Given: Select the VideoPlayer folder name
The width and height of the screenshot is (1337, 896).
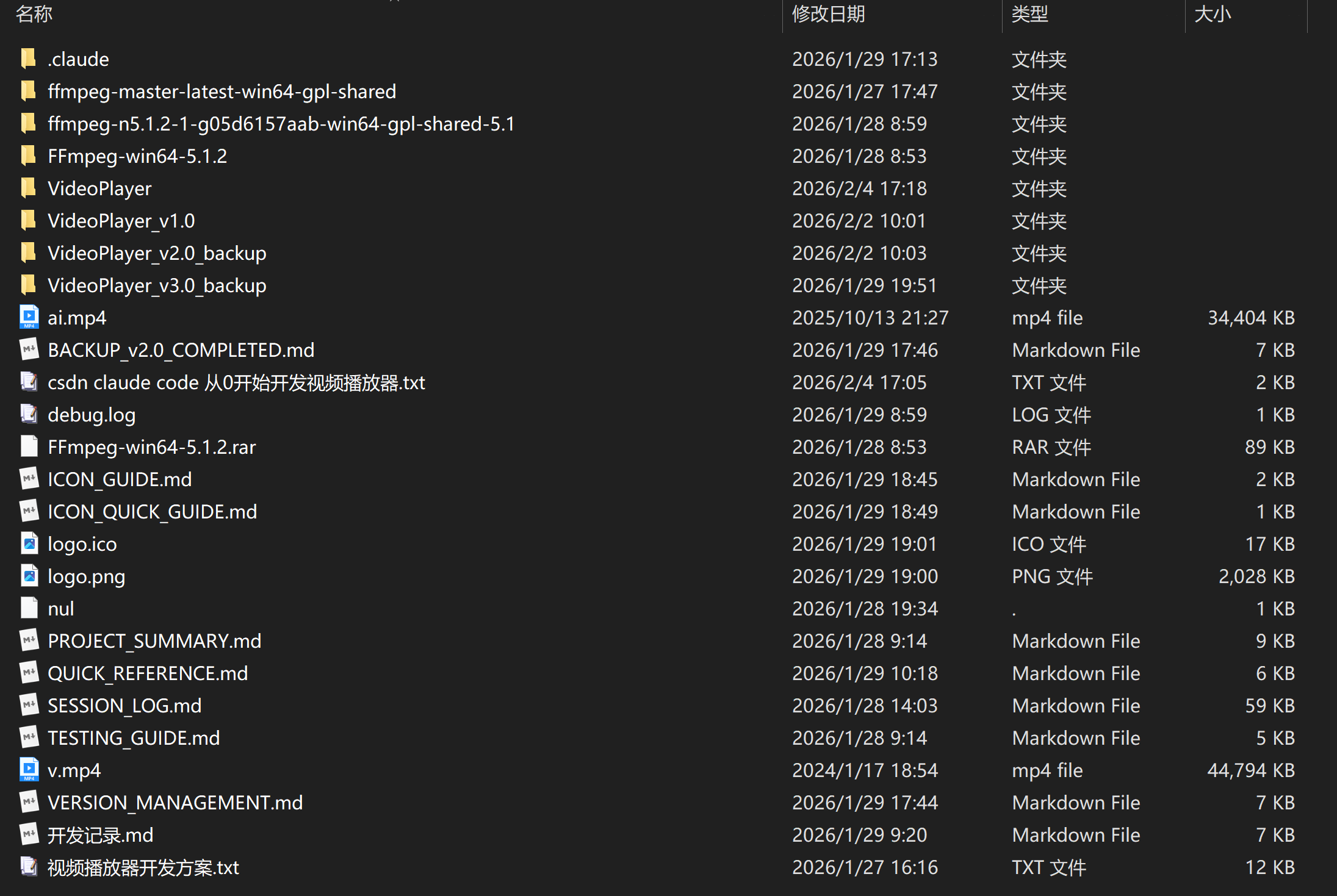Looking at the screenshot, I should coord(99,188).
